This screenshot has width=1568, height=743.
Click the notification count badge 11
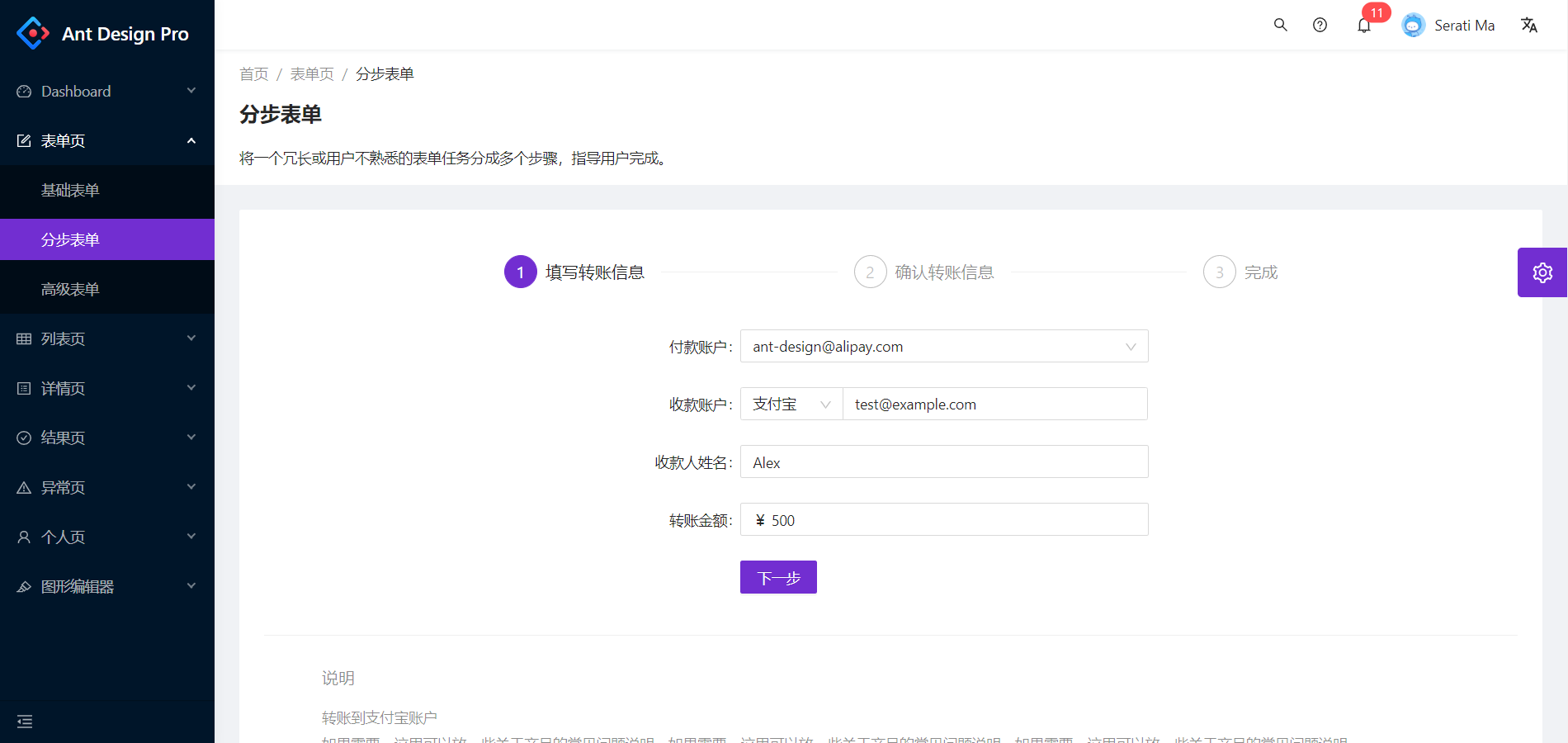[x=1377, y=12]
